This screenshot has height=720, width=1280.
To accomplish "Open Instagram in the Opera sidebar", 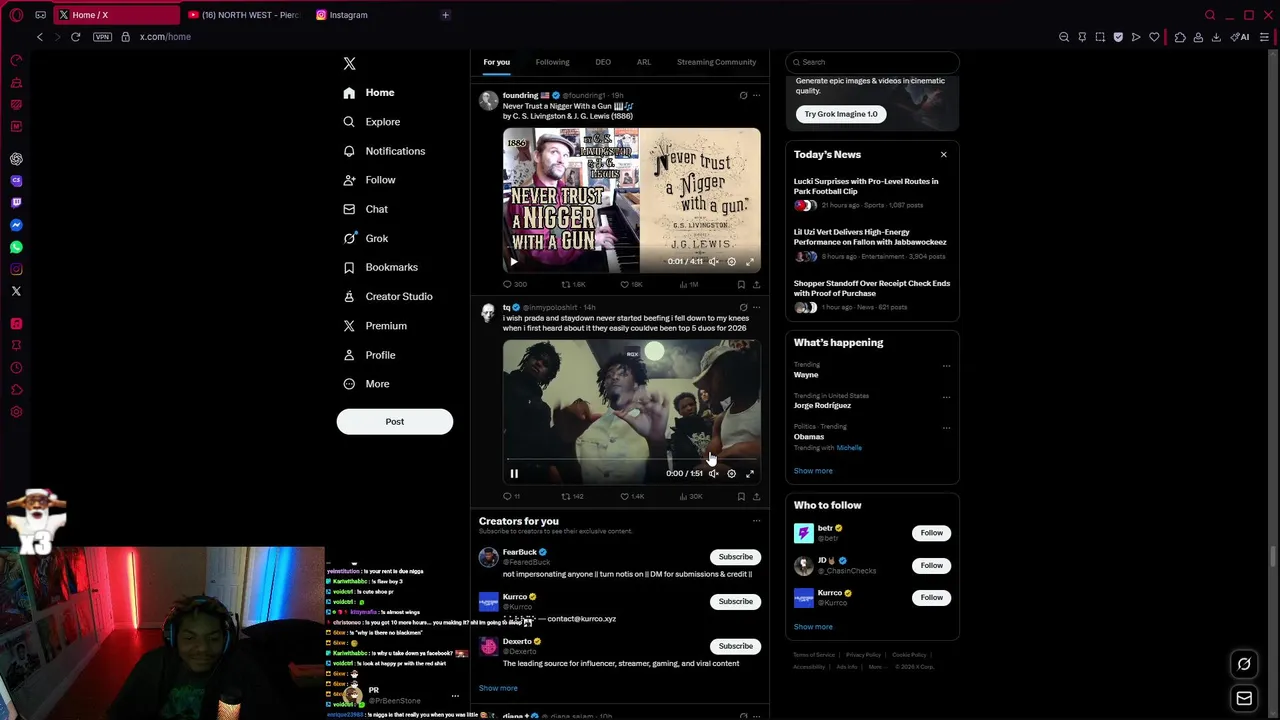I will (16, 269).
